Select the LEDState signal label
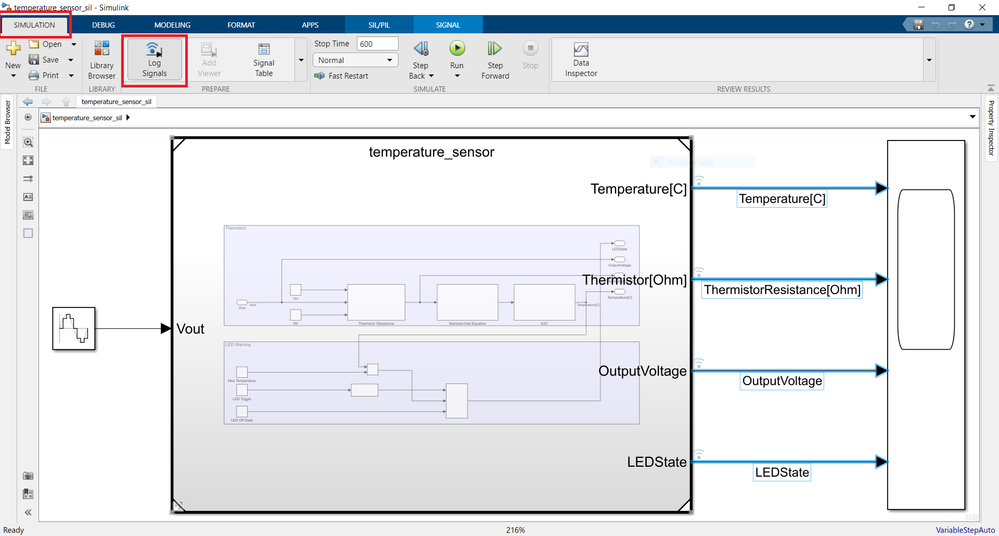This screenshot has height=536, width=999. click(x=782, y=472)
